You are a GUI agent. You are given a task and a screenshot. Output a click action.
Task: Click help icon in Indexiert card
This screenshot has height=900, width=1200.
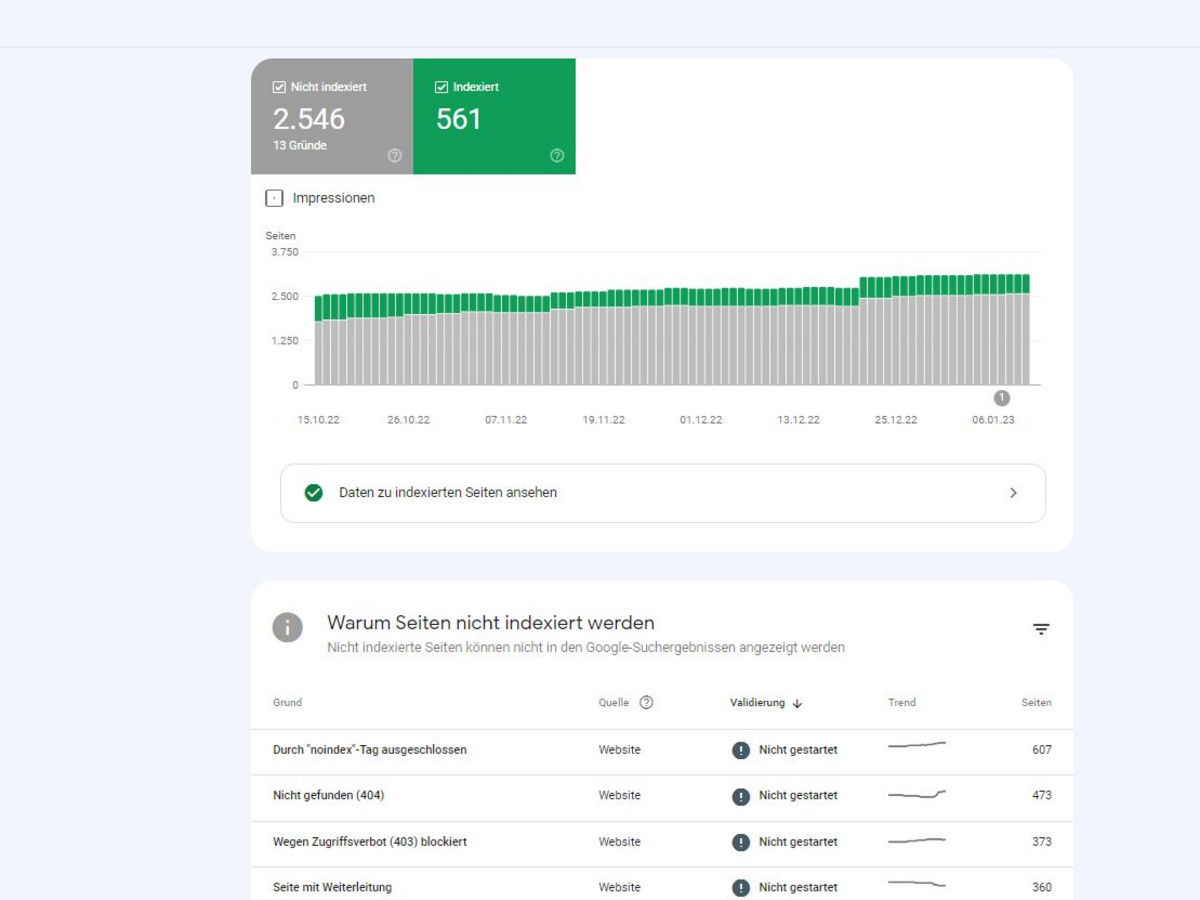coord(557,155)
